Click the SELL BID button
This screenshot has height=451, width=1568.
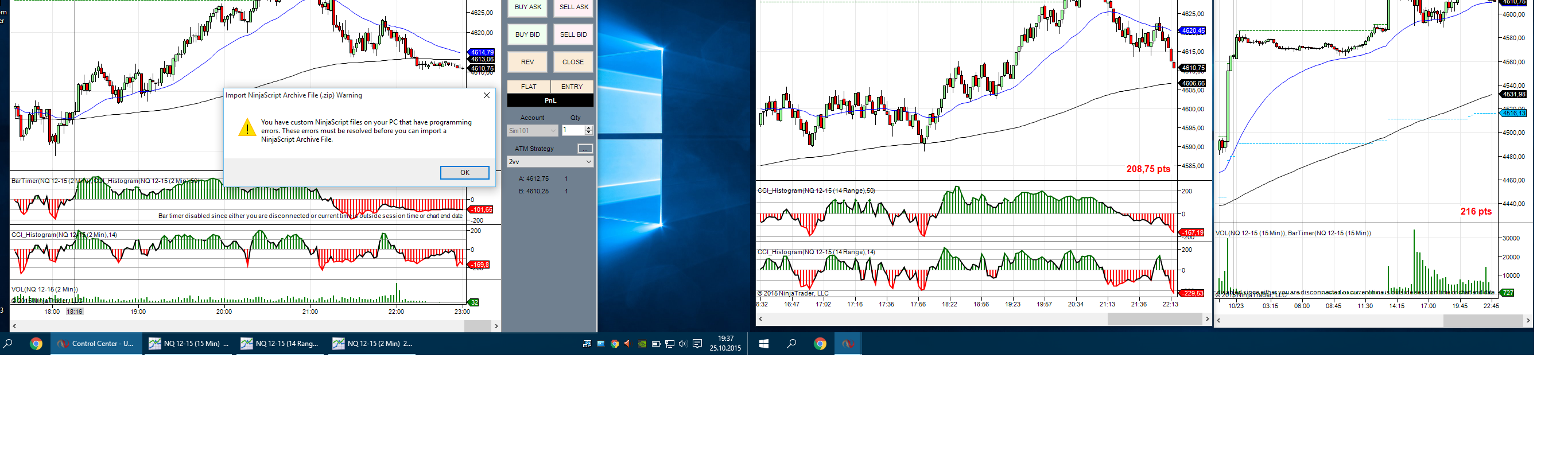(573, 34)
